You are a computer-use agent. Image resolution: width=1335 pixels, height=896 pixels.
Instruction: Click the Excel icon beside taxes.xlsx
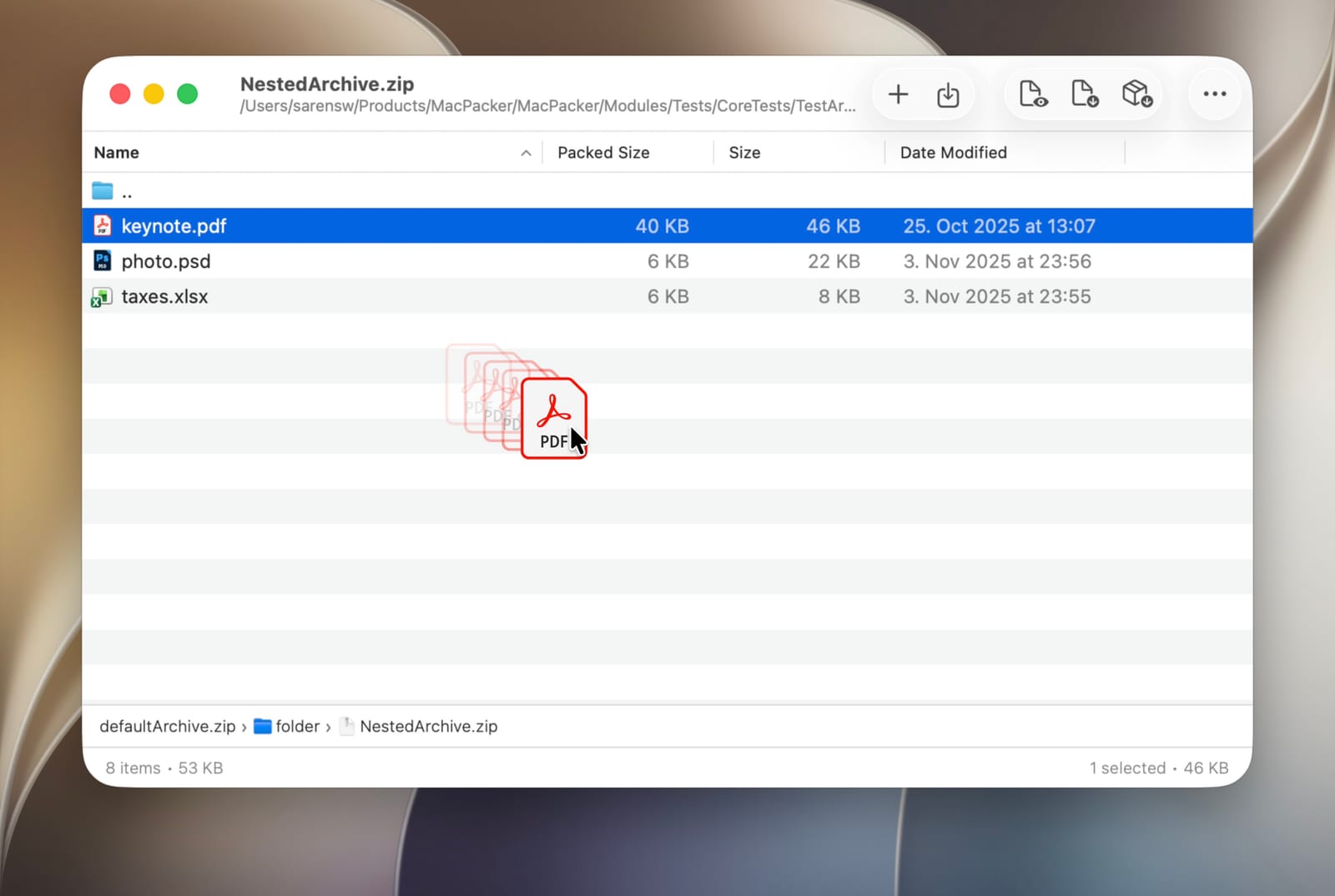coord(102,297)
